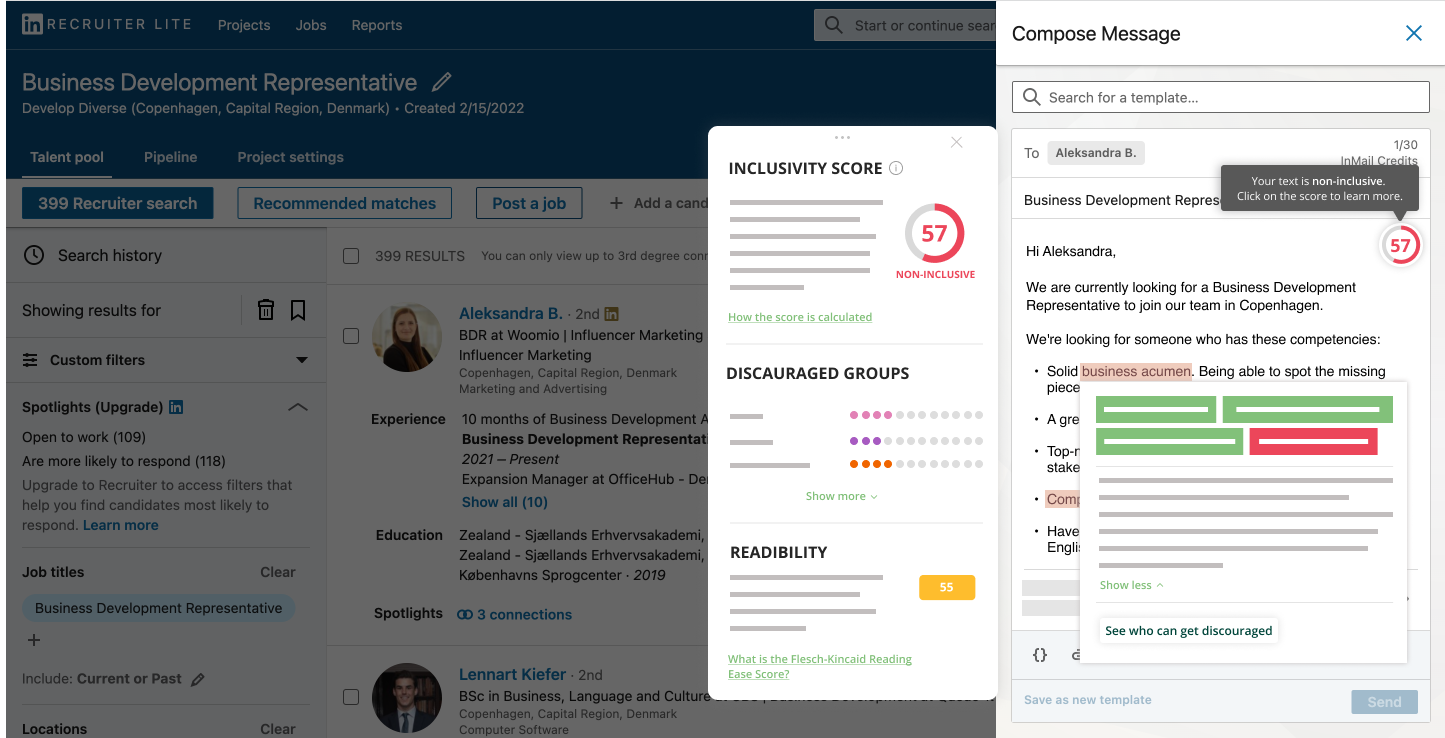Open the Projects menu
The height and width of the screenshot is (738, 1445).
(244, 25)
